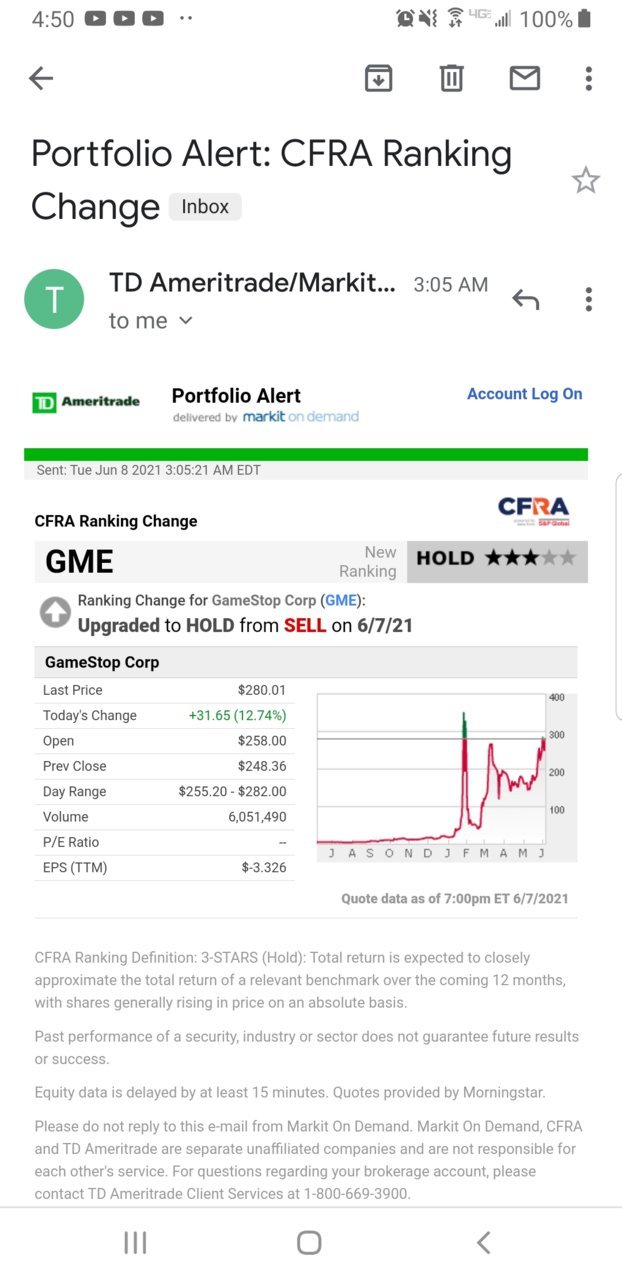The height and width of the screenshot is (1279, 622).
Task: Open recent apps from navigation bar
Action: point(135,1242)
